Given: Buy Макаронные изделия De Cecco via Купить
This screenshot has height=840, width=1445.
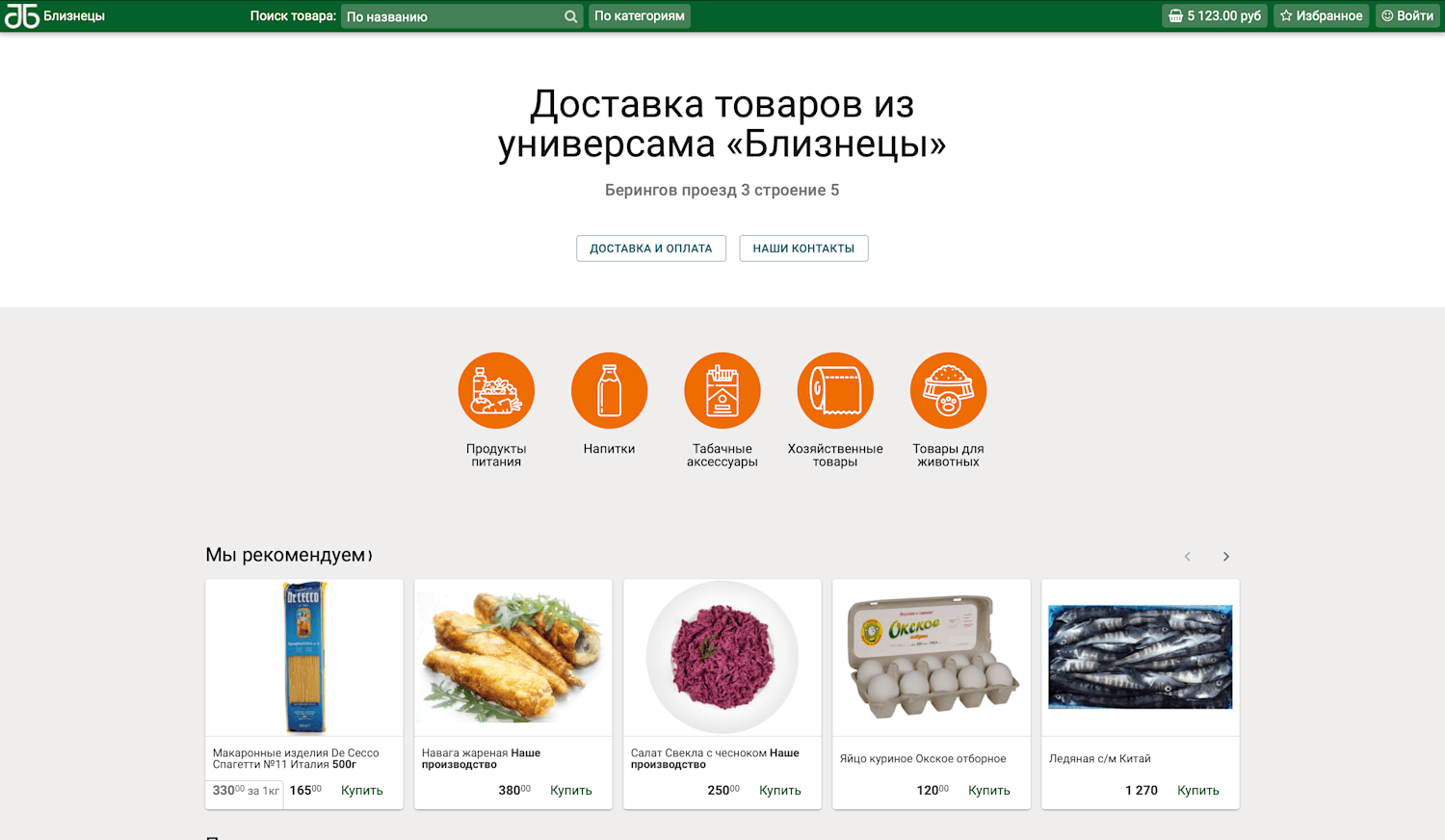Looking at the screenshot, I should [362, 790].
